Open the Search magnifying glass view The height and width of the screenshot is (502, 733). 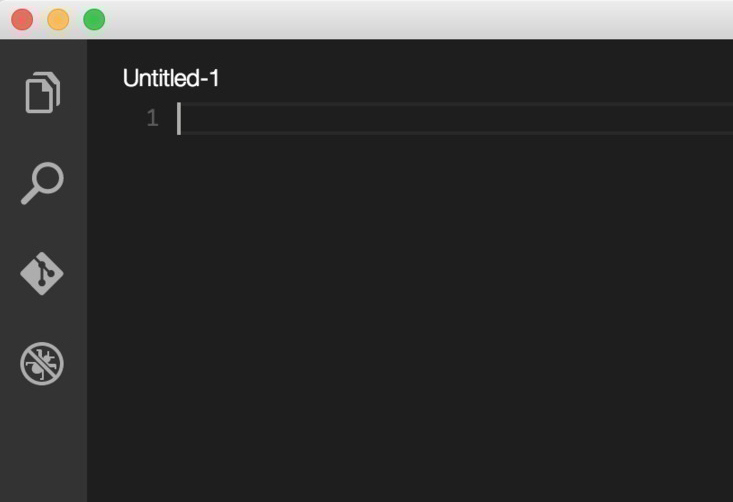coord(43,183)
